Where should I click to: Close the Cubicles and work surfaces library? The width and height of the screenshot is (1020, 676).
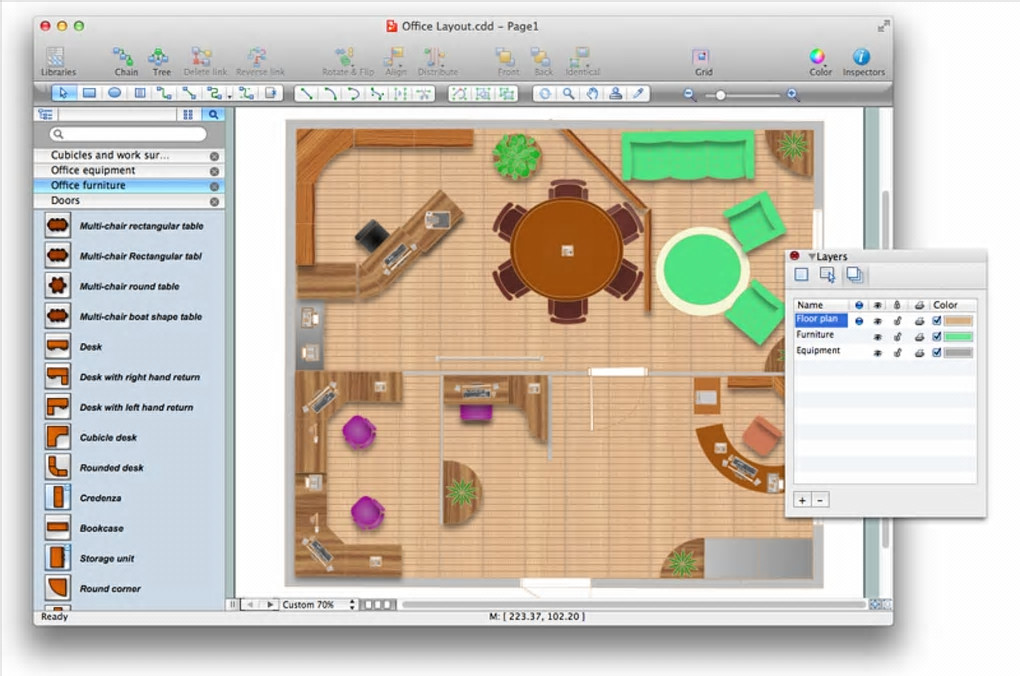pos(214,156)
